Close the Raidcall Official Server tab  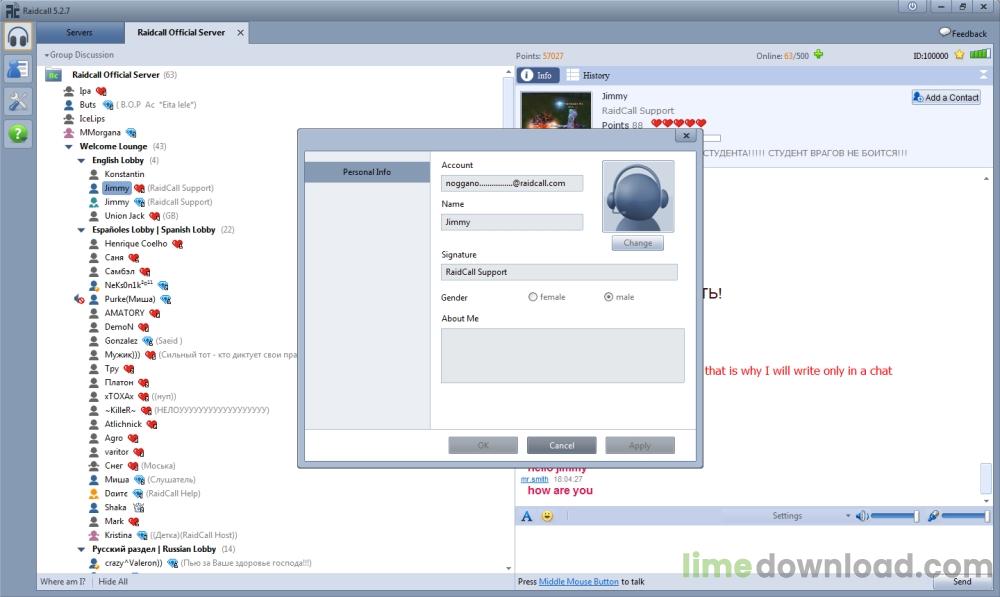[240, 33]
